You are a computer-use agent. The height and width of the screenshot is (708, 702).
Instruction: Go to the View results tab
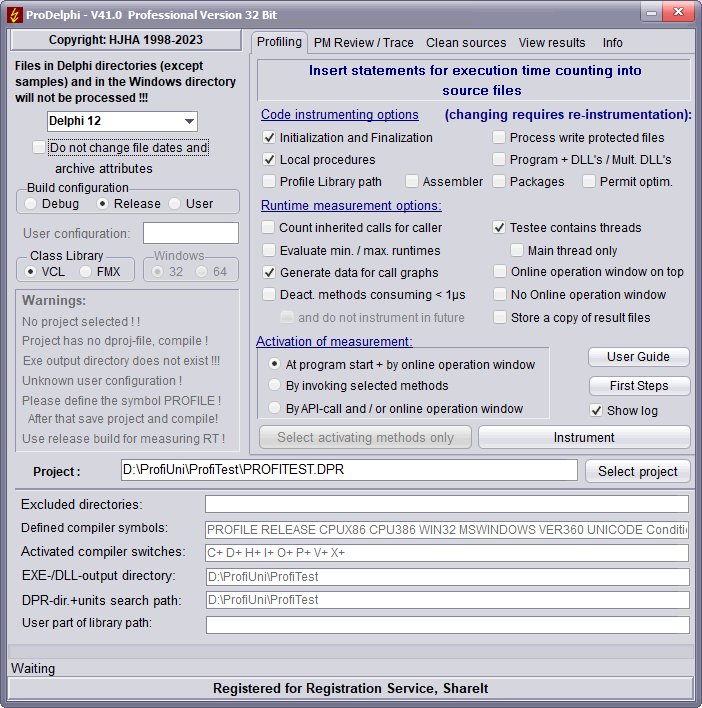click(552, 42)
